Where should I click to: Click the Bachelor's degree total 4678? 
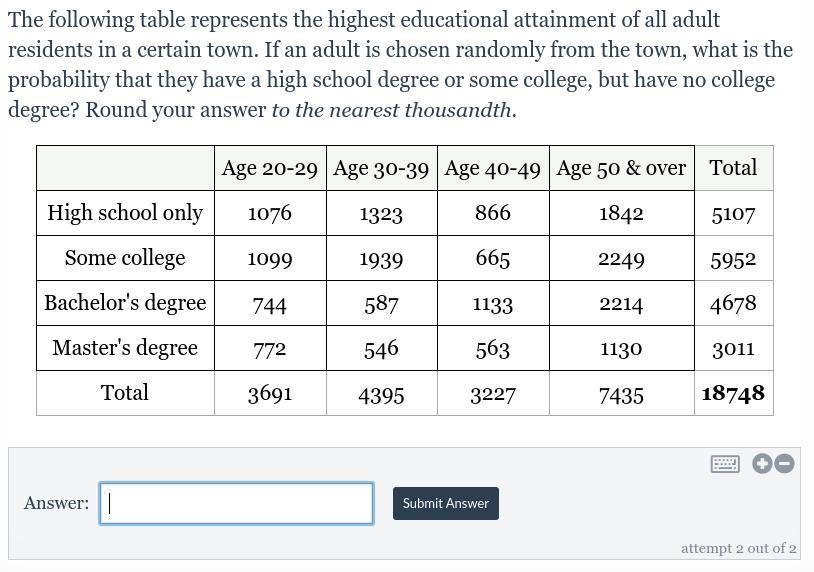pyautogui.click(x=733, y=303)
